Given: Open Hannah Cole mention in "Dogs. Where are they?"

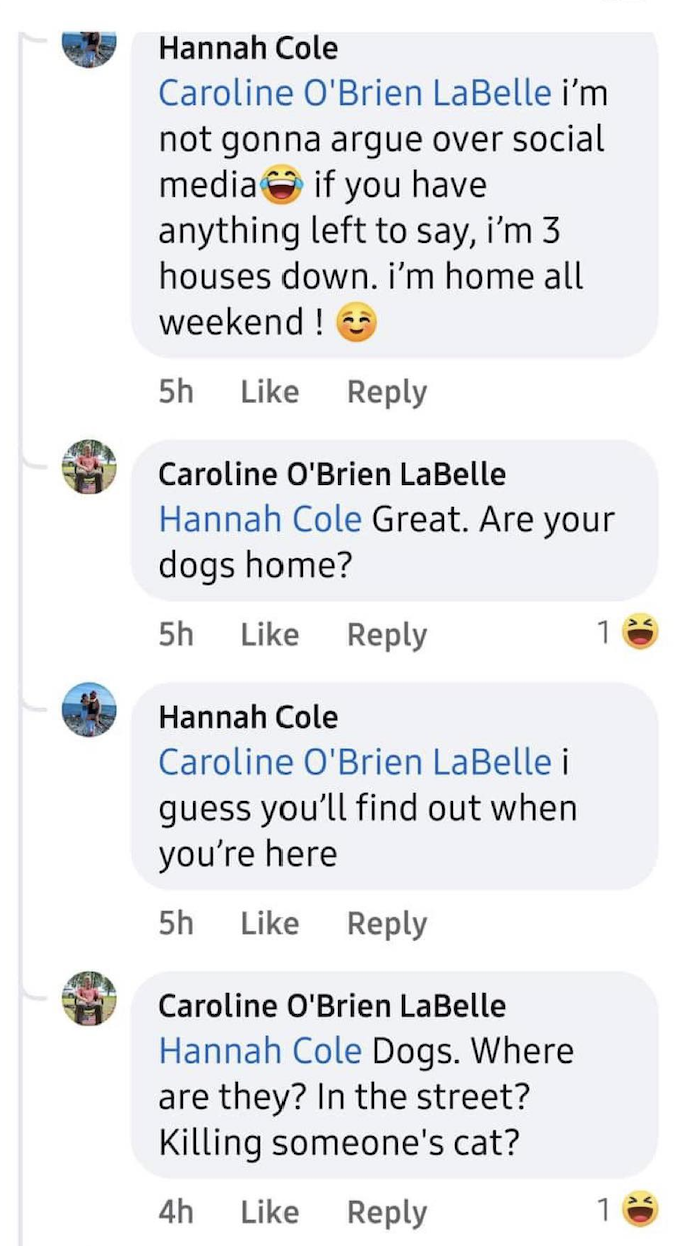Looking at the screenshot, I should pyautogui.click(x=260, y=1051).
